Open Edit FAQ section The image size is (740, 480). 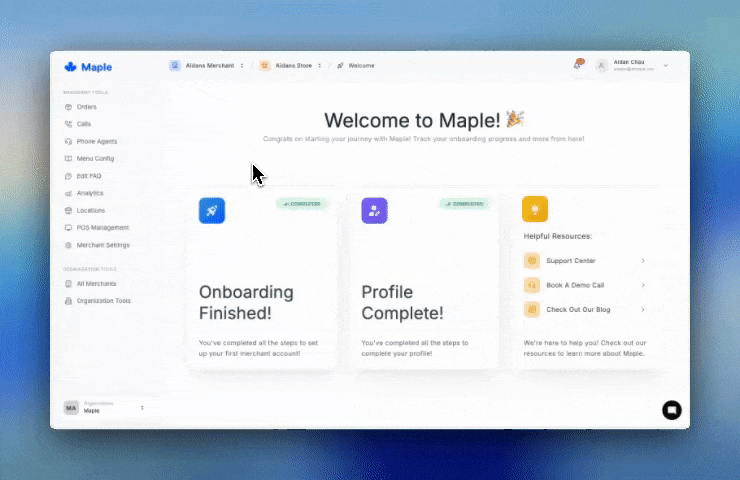pyautogui.click(x=89, y=176)
